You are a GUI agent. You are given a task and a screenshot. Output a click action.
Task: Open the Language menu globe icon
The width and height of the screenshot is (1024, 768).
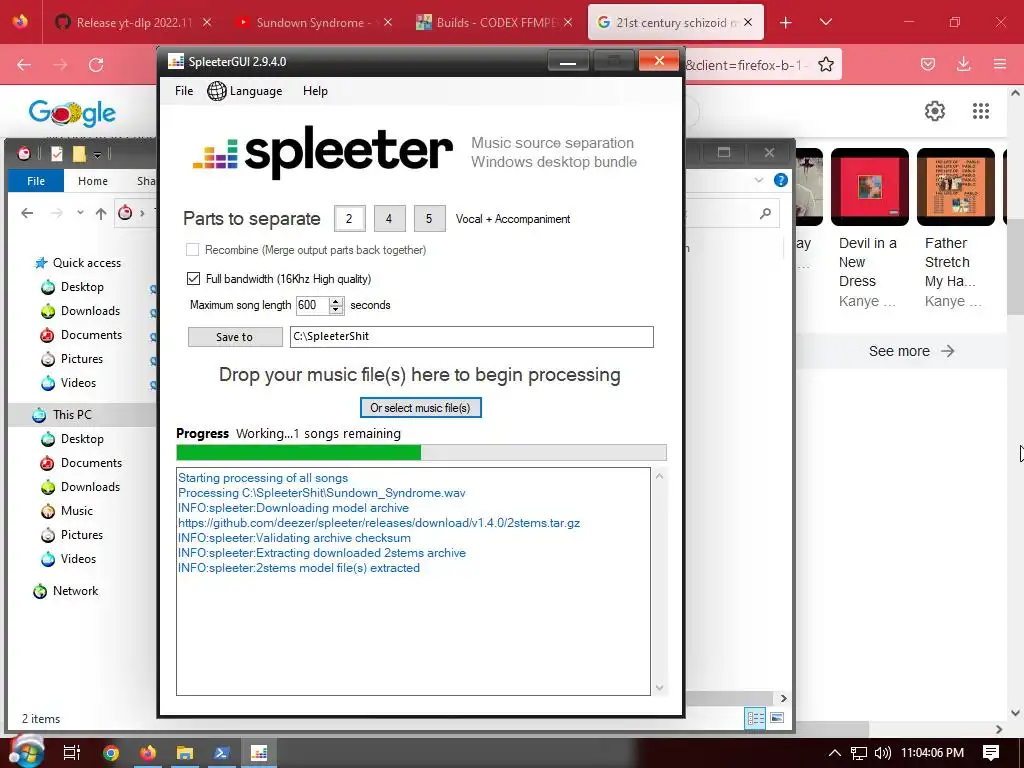tap(217, 91)
